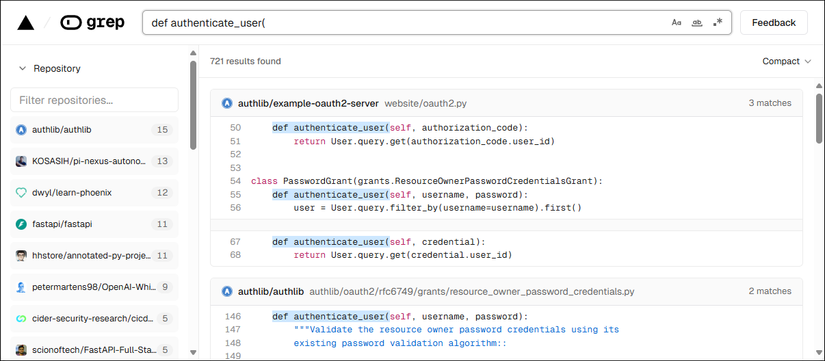Viewport: 825px width, 361px height.
Task: Click '721 results found' text
Action: (x=245, y=62)
